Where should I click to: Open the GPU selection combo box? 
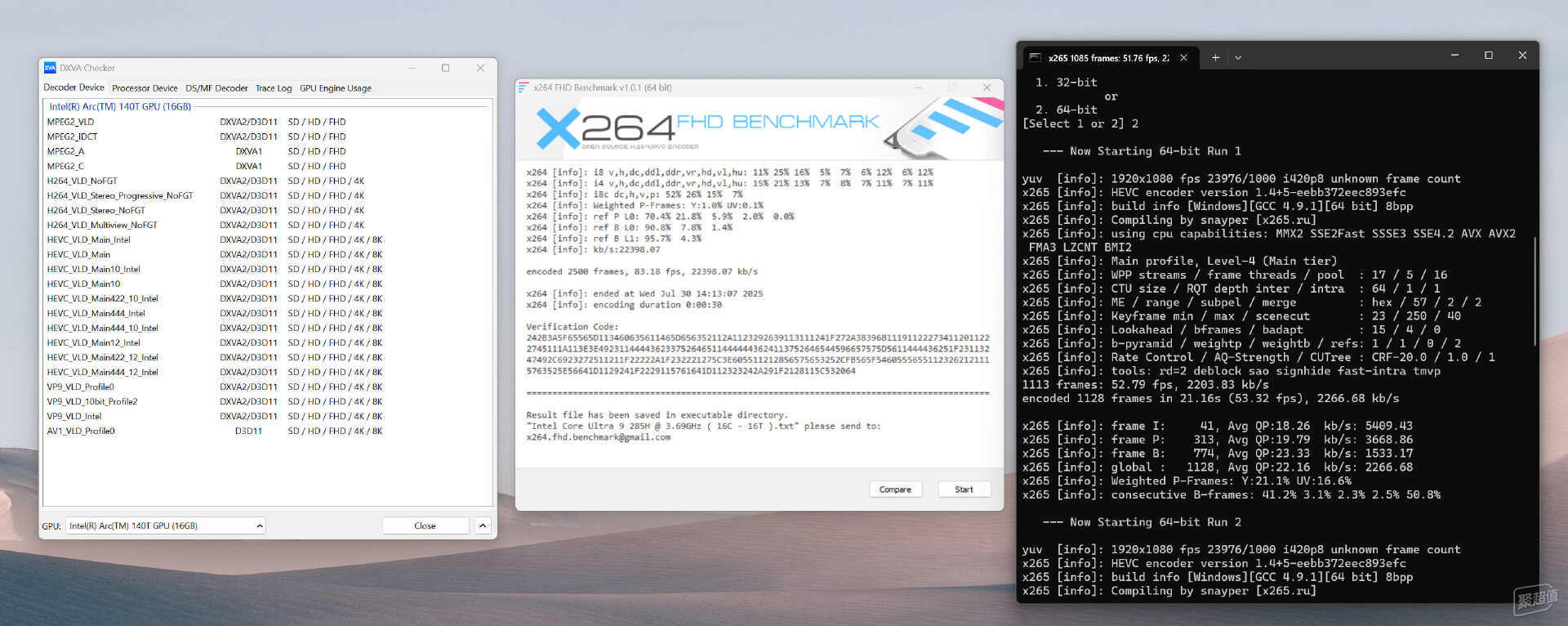166,525
